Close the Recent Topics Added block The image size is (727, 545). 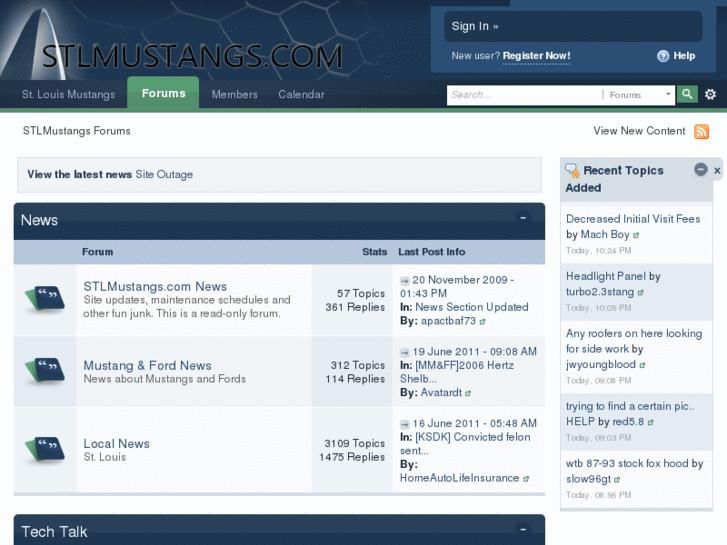(x=717, y=171)
